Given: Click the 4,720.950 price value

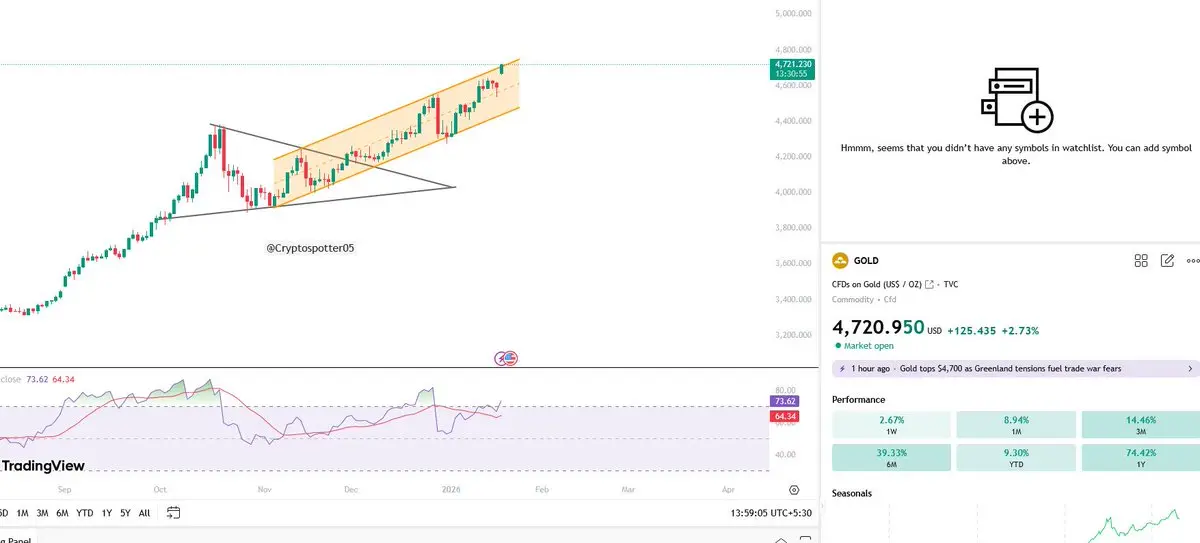Looking at the screenshot, I should (x=878, y=327).
